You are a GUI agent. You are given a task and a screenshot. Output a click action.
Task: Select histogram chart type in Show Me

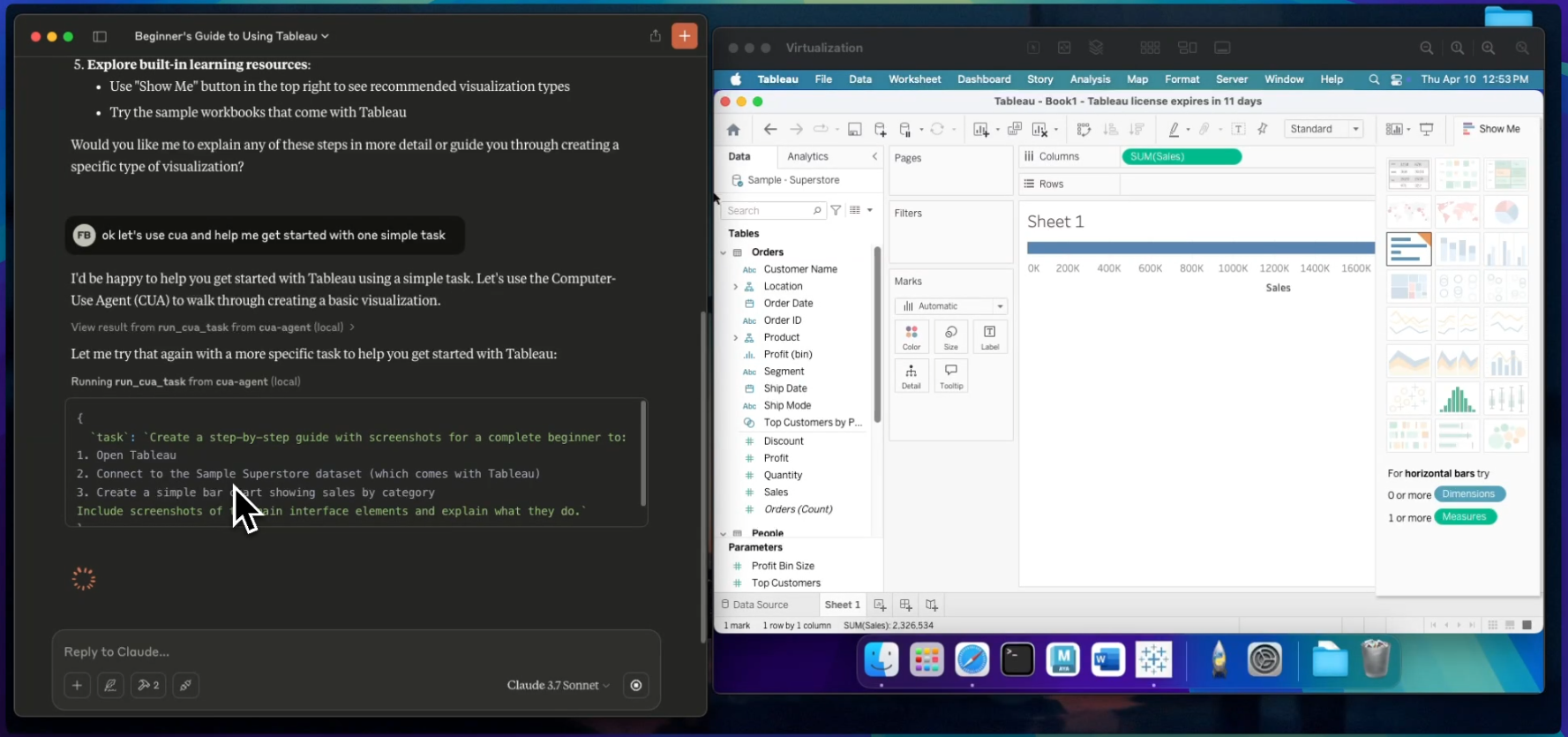(1458, 398)
